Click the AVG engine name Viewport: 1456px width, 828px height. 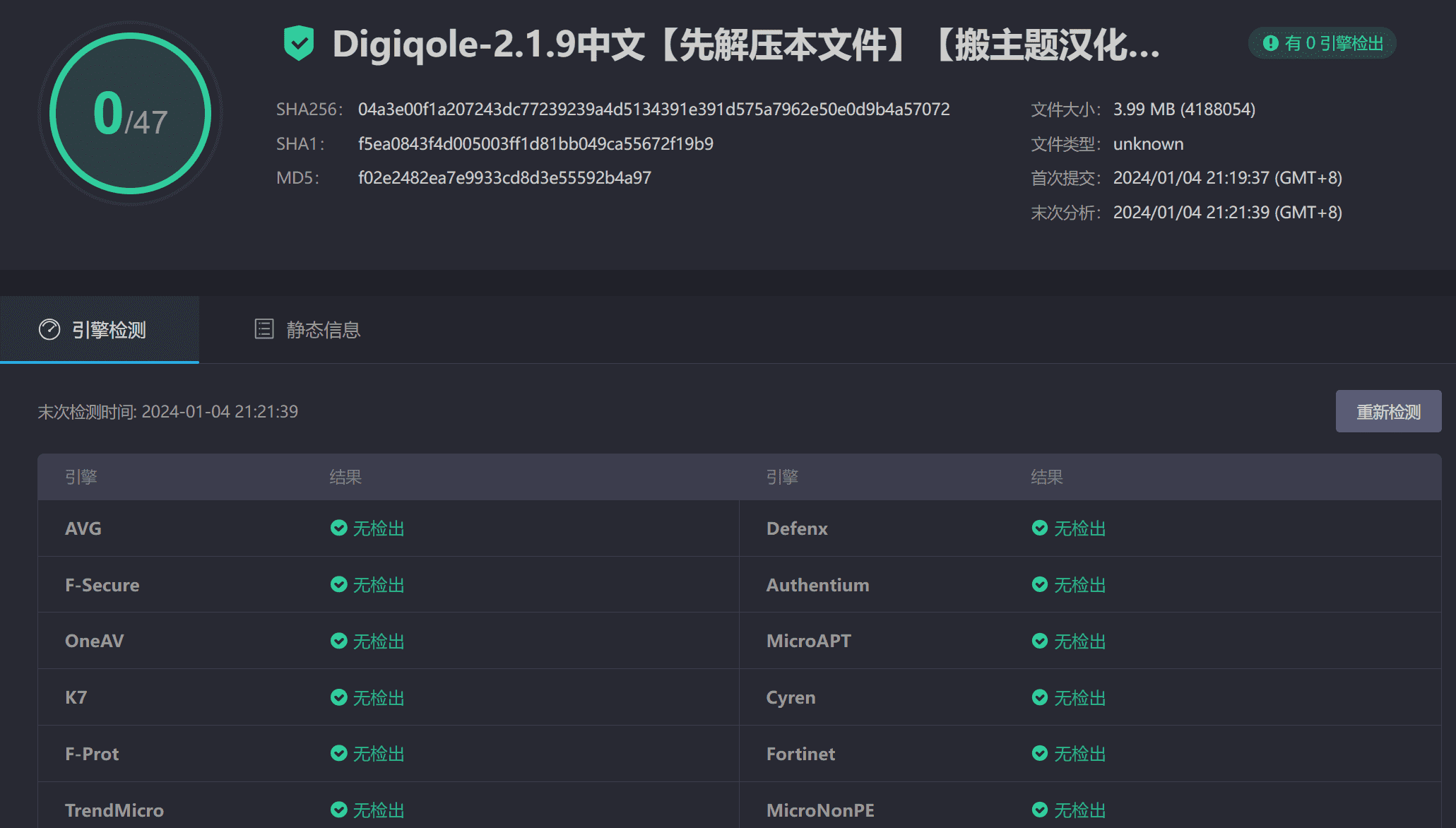click(x=83, y=528)
